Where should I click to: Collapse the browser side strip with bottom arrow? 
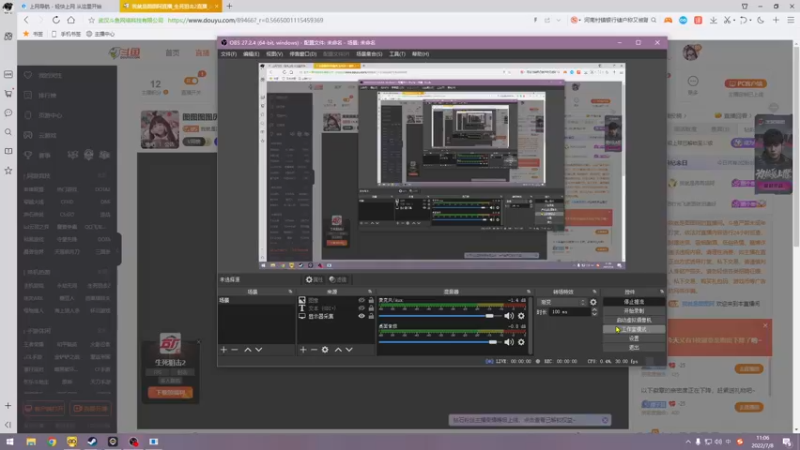[x=8, y=424]
